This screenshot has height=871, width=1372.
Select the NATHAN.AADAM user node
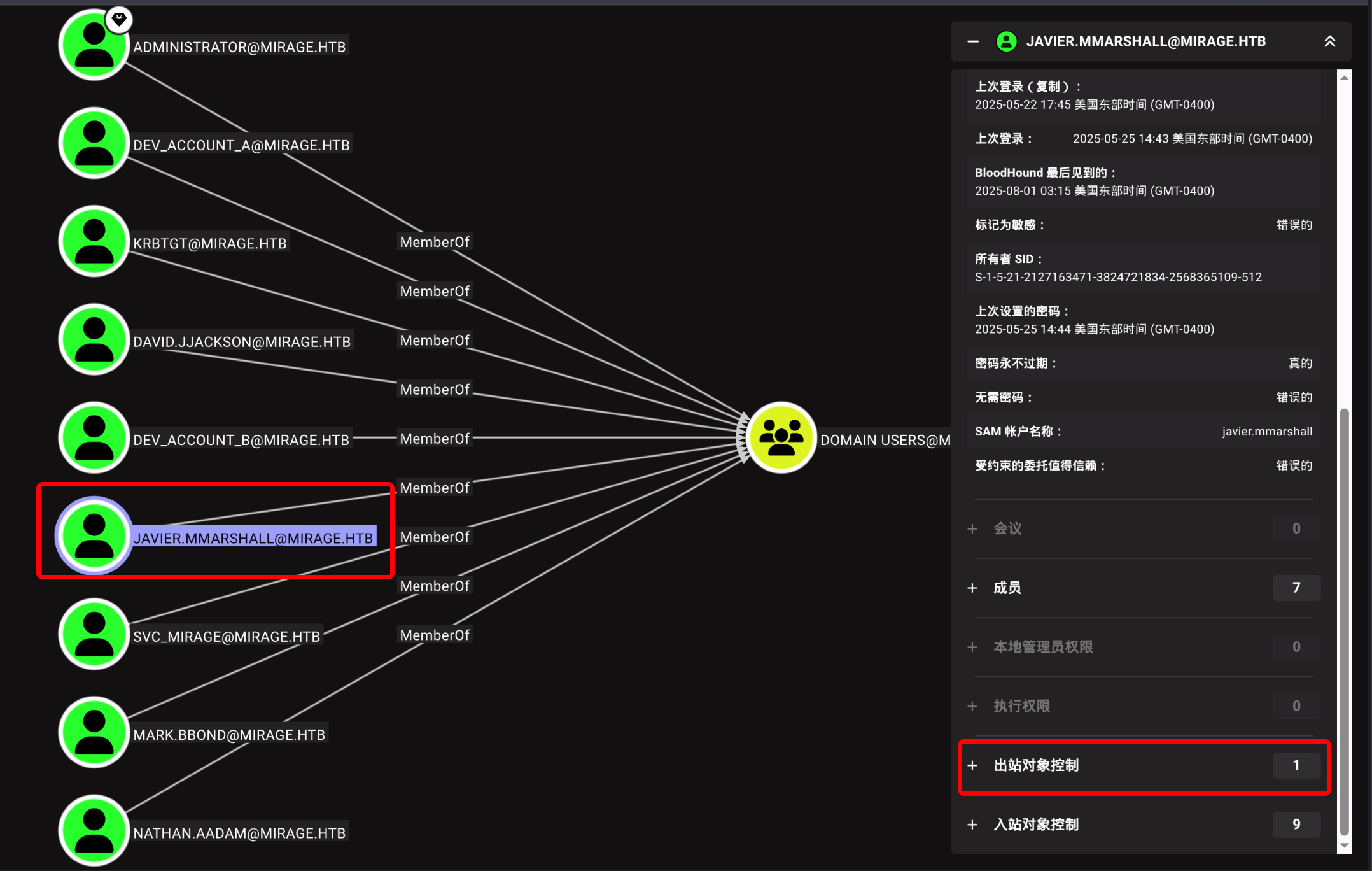pyautogui.click(x=94, y=831)
